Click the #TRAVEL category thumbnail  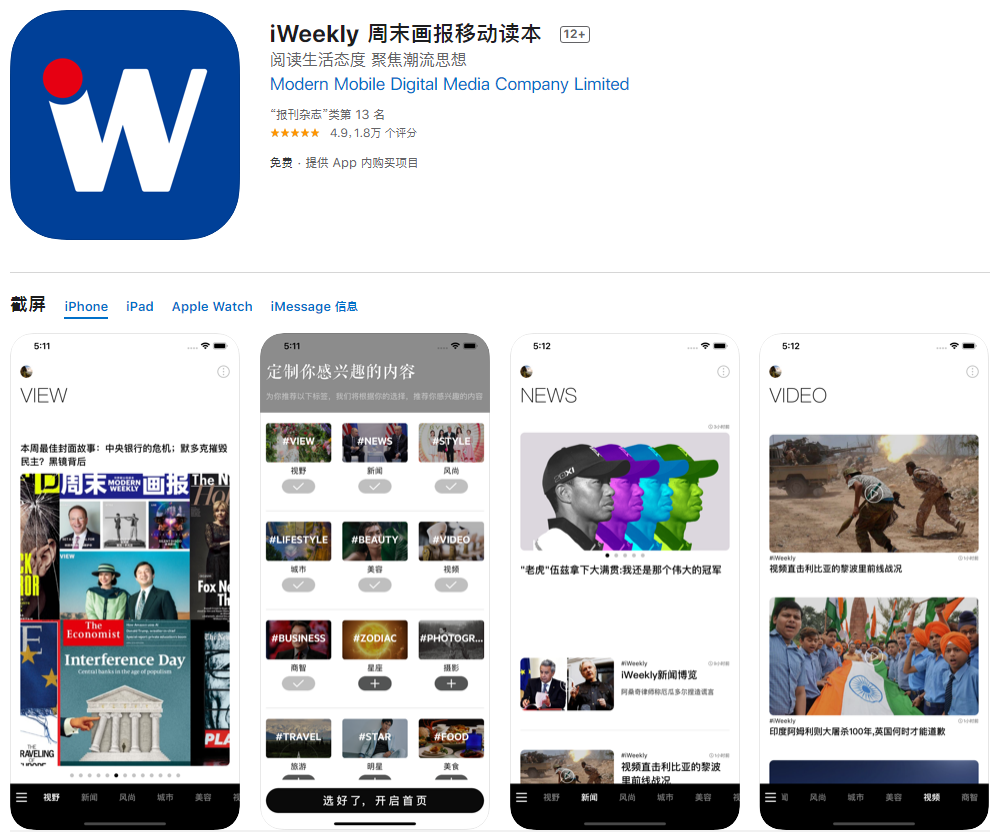[298, 738]
